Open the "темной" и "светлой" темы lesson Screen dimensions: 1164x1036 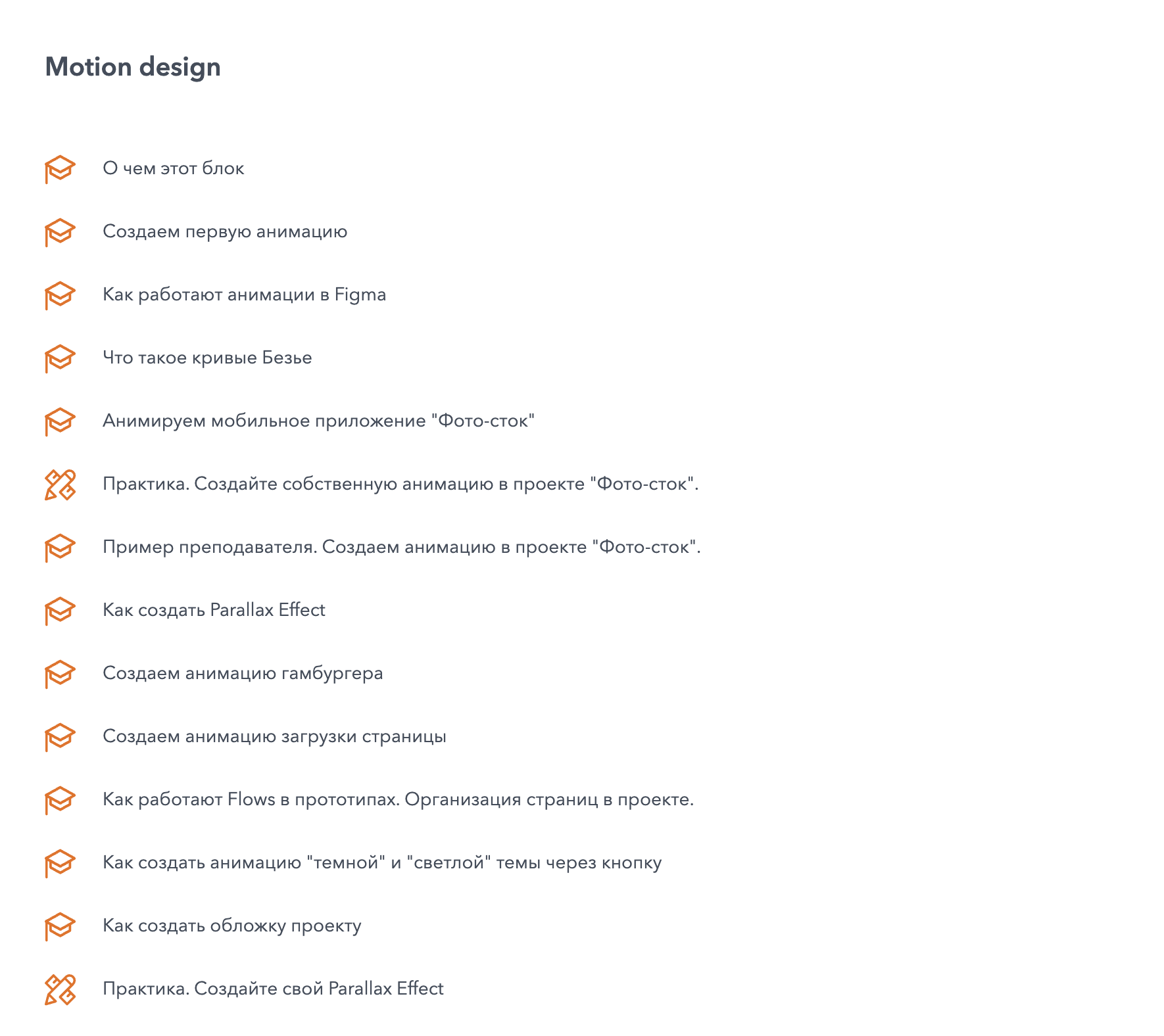381,862
